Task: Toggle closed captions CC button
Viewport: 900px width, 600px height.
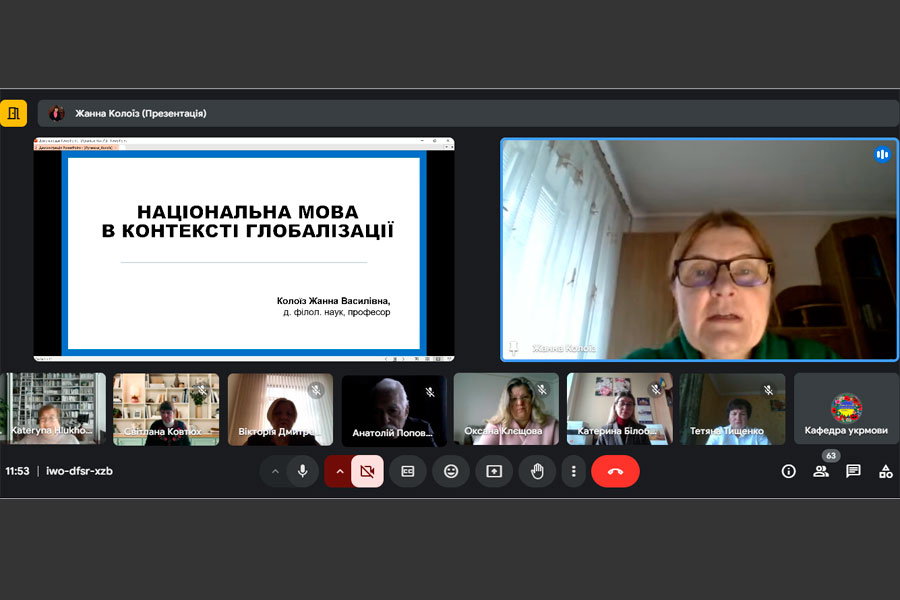Action: (408, 471)
